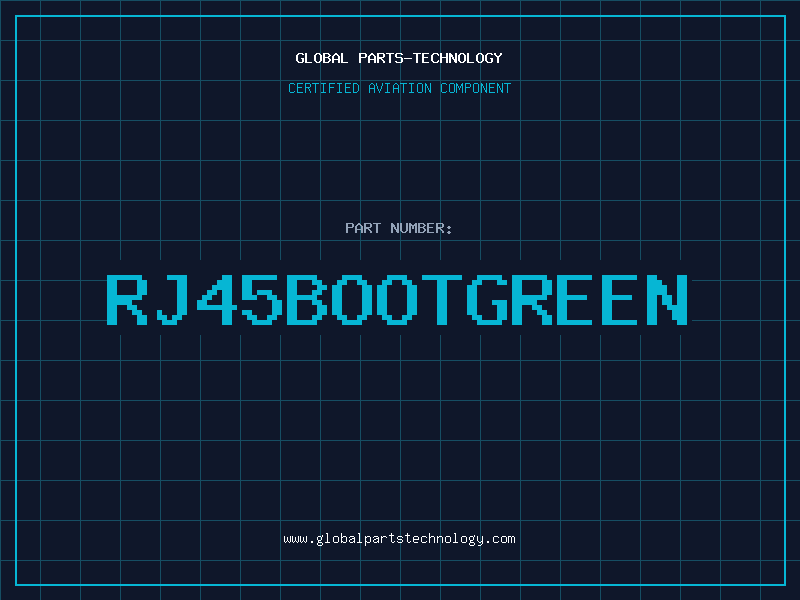Open www.globalpartstechnology.com link
Image resolution: width=800 pixels, height=600 pixels.
[x=399, y=539]
